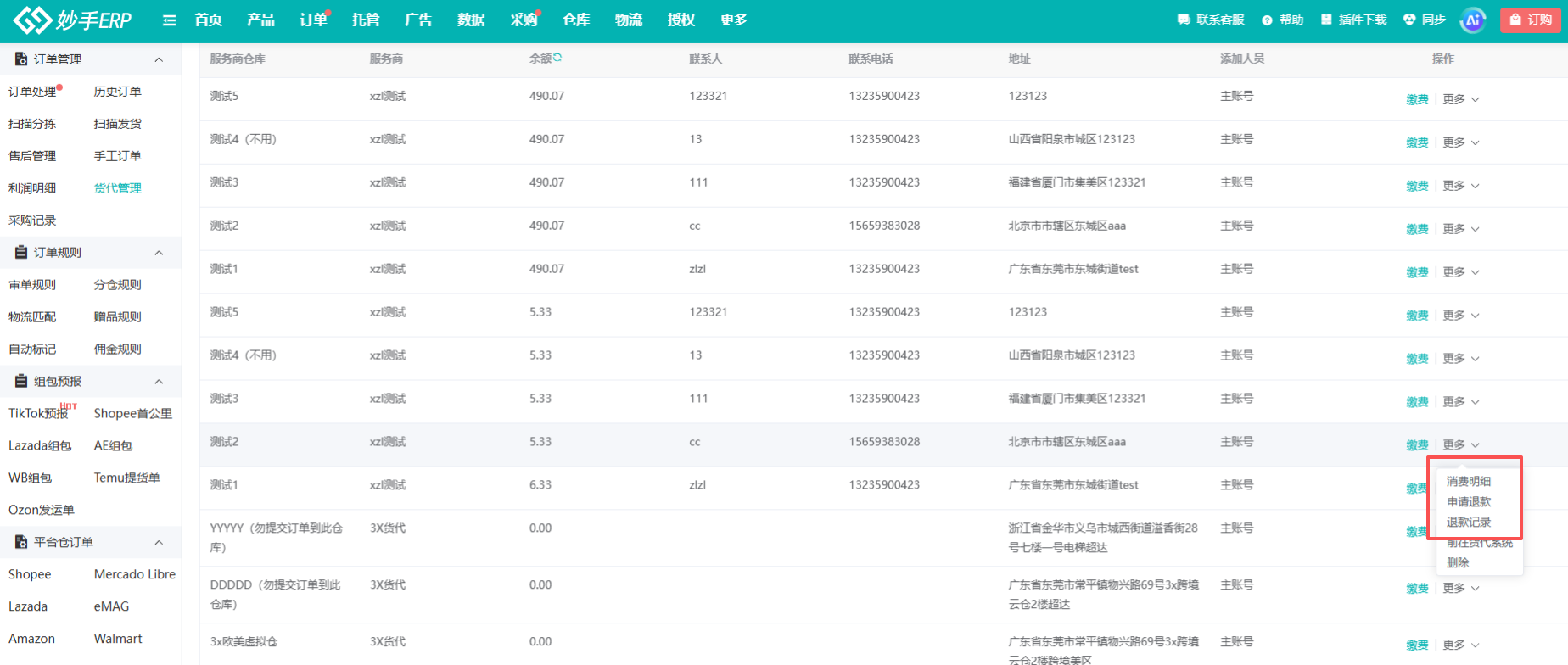The image size is (1568, 665).
Task: Open the 采购 purchasing menu
Action: tap(524, 20)
